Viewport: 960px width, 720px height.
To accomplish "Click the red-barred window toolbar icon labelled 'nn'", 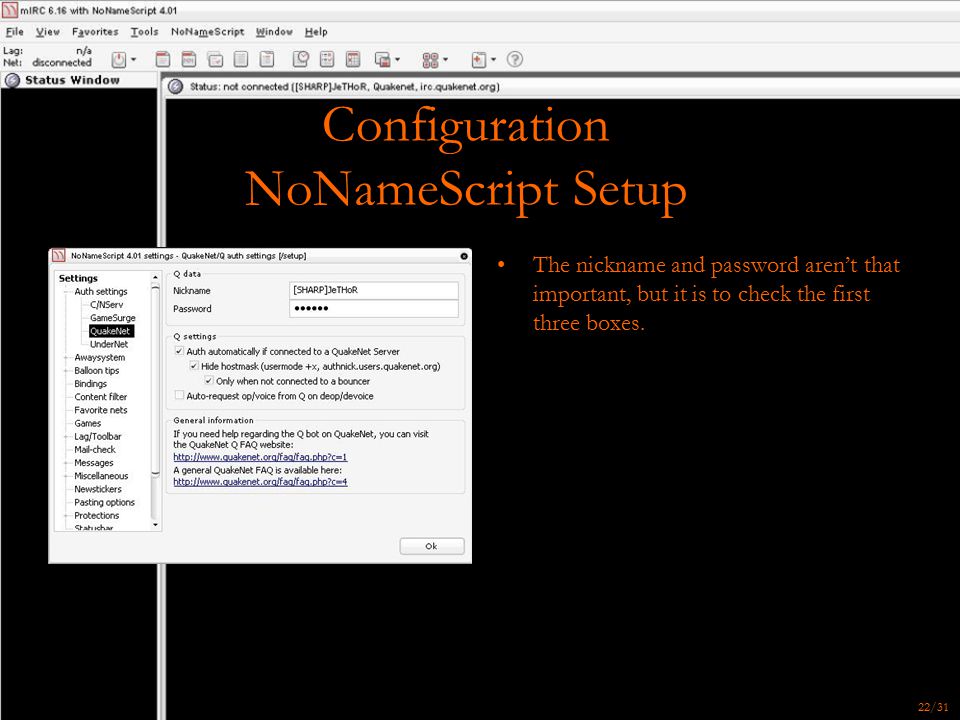I will click(189, 59).
